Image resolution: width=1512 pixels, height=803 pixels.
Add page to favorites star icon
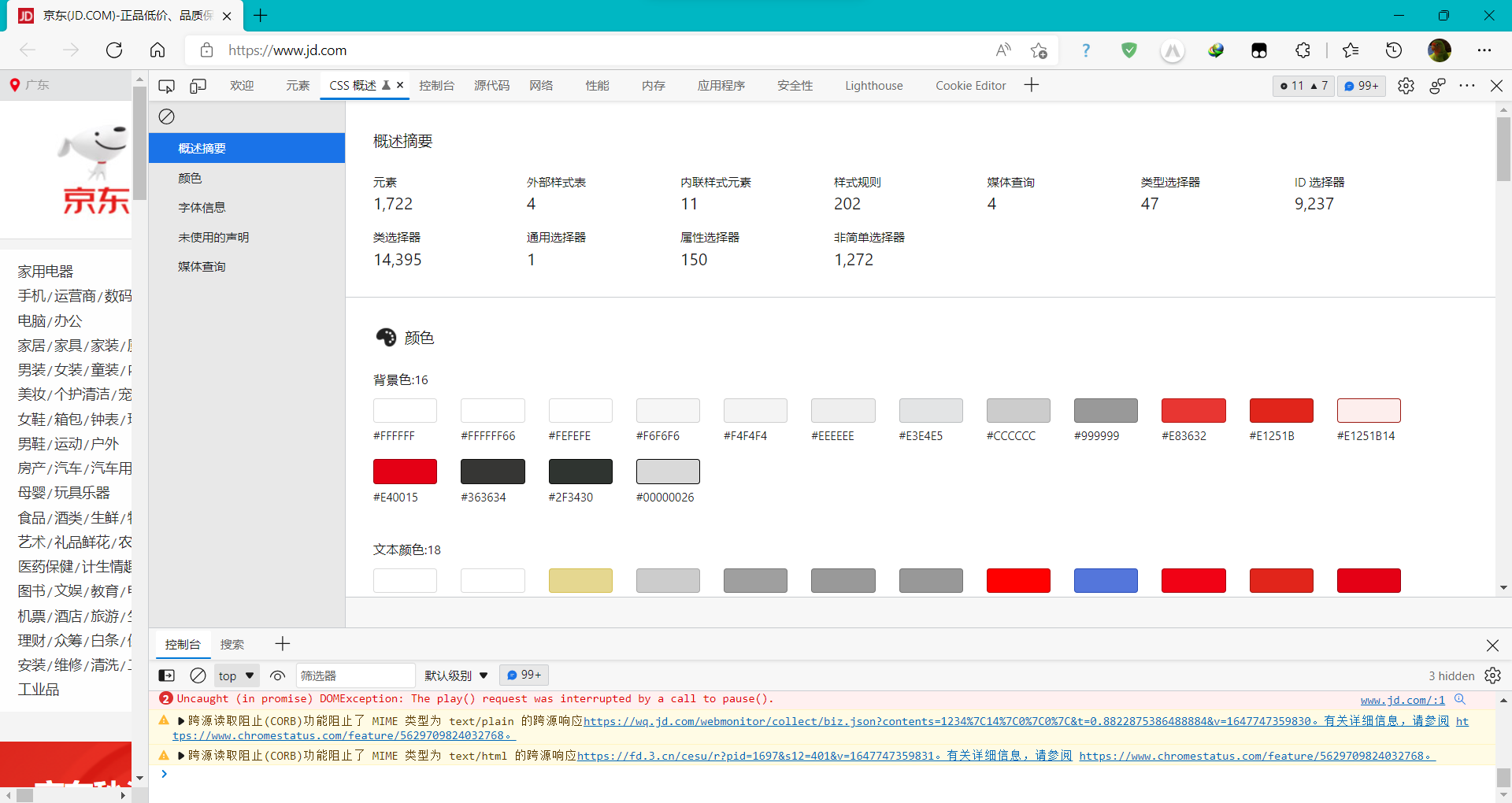coord(1039,50)
